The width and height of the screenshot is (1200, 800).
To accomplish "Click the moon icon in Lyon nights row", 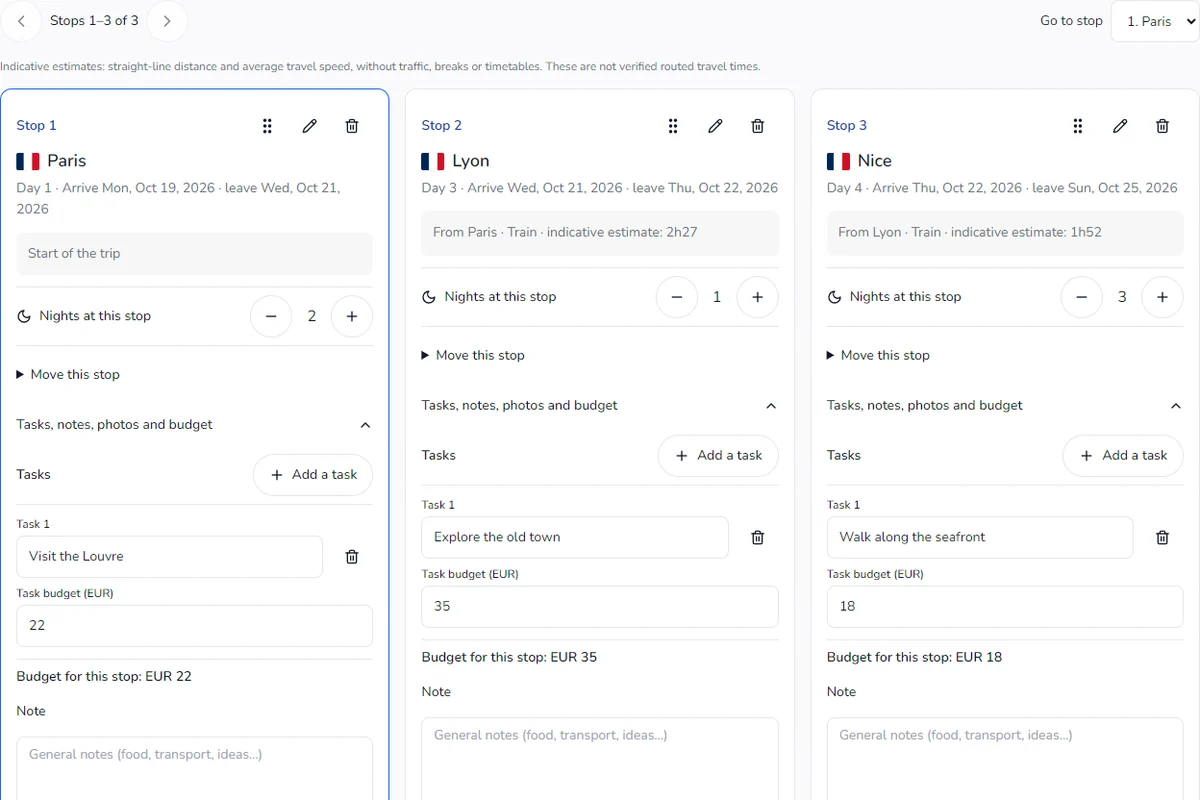I will (x=429, y=297).
